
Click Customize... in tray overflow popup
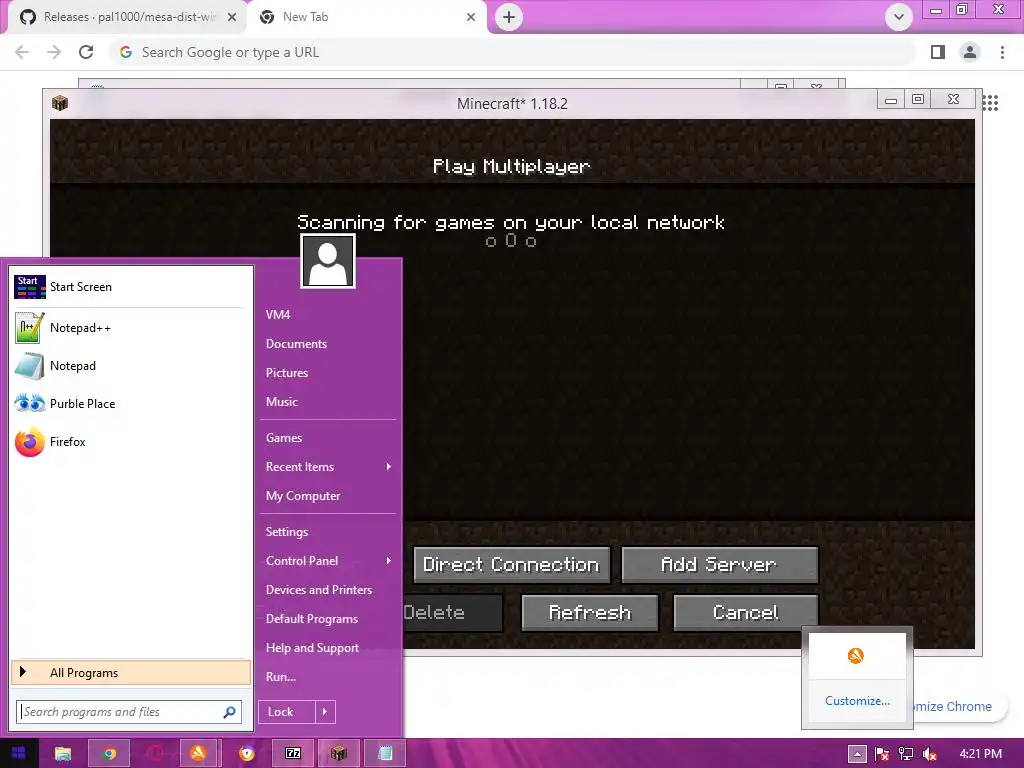coord(857,701)
